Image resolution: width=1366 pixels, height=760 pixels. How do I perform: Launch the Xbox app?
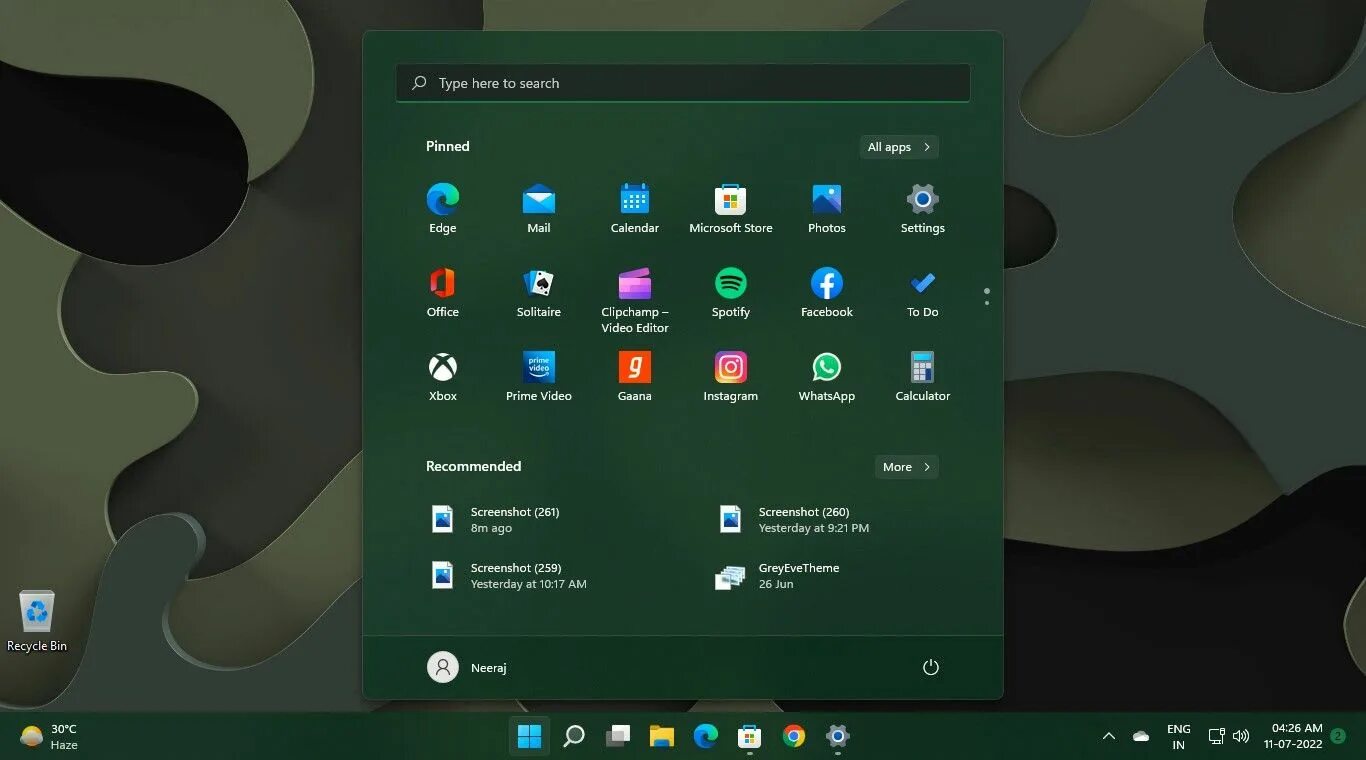443,376
